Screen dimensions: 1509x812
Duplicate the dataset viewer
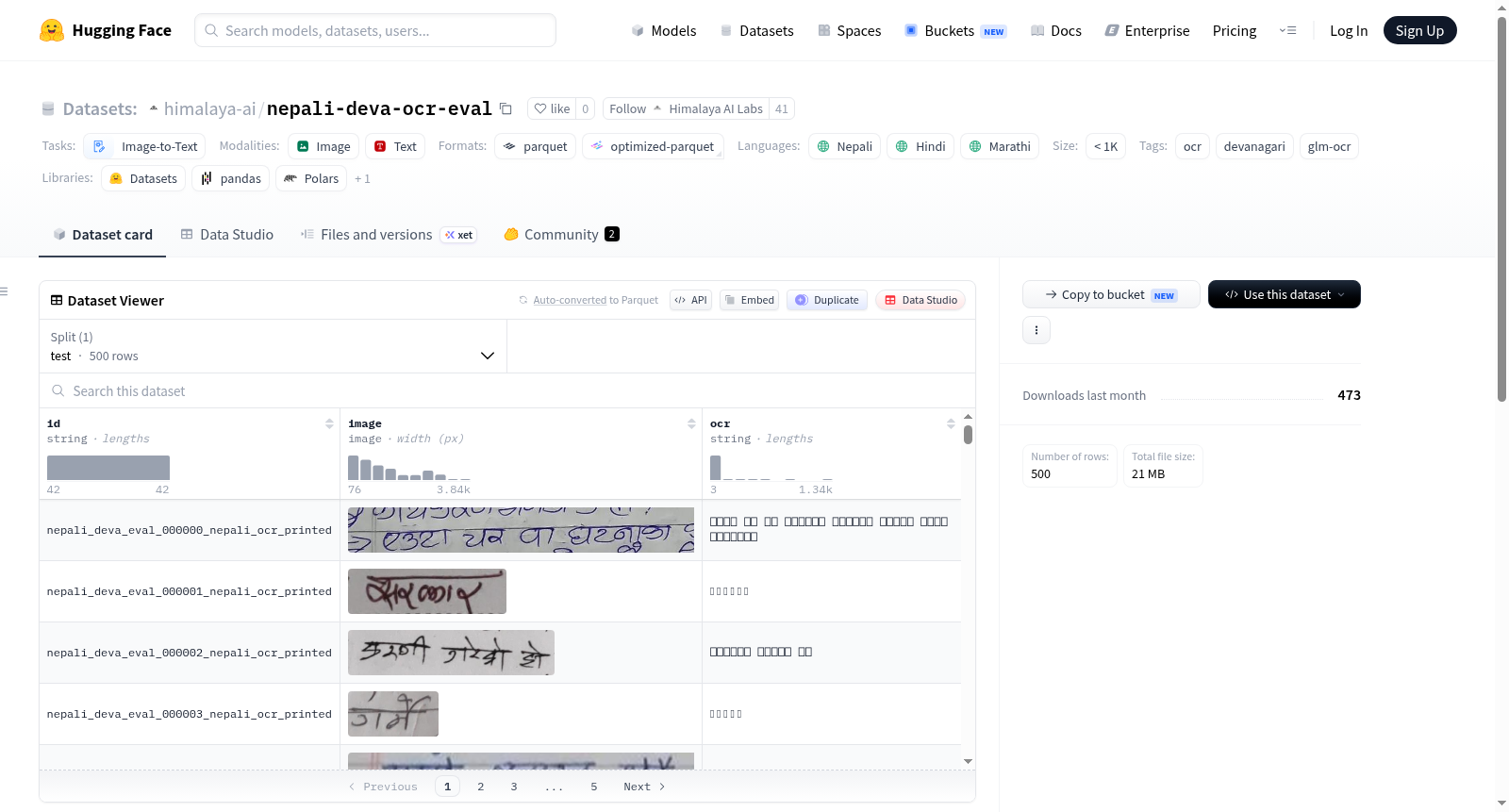(x=827, y=300)
